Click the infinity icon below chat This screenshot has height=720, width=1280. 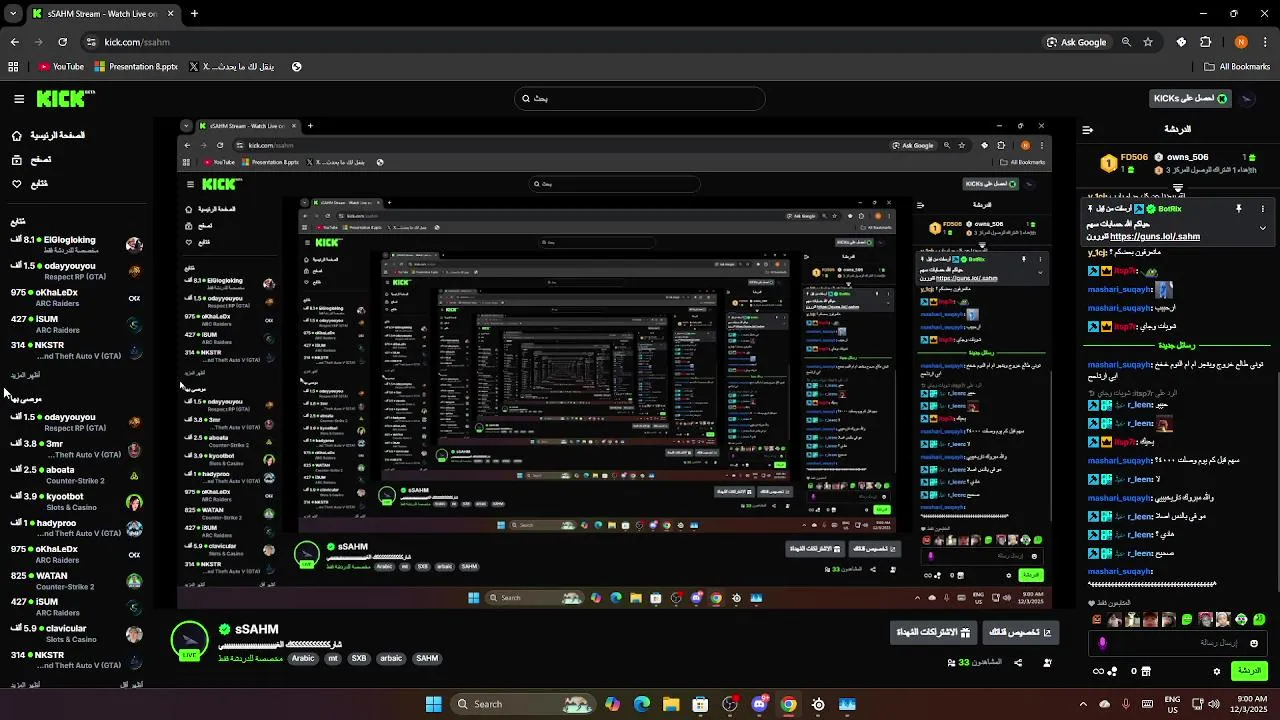coord(1098,671)
